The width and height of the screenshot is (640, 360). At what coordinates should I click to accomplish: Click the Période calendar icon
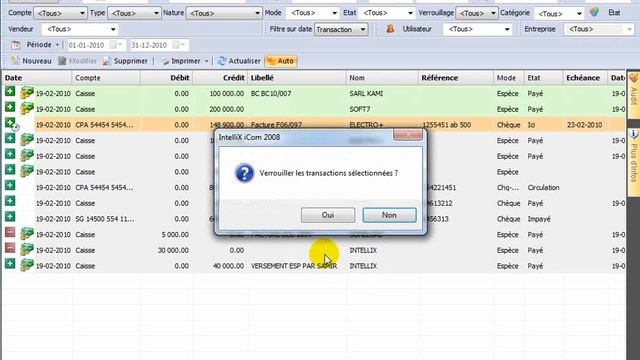click(16, 45)
